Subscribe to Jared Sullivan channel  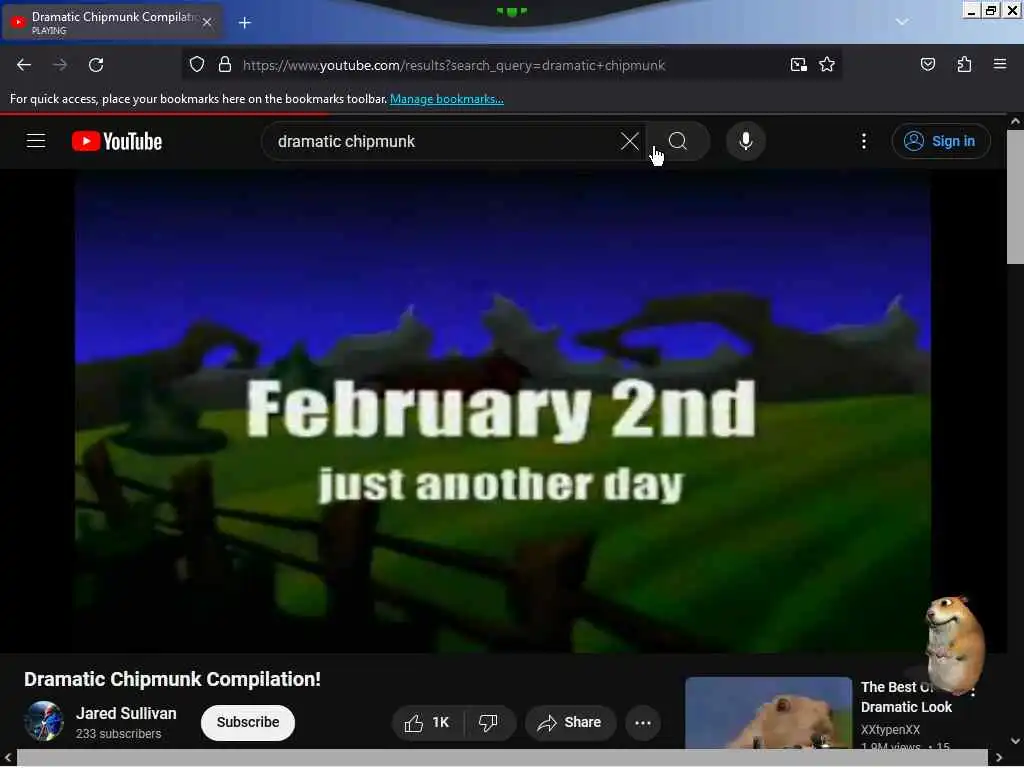point(248,722)
